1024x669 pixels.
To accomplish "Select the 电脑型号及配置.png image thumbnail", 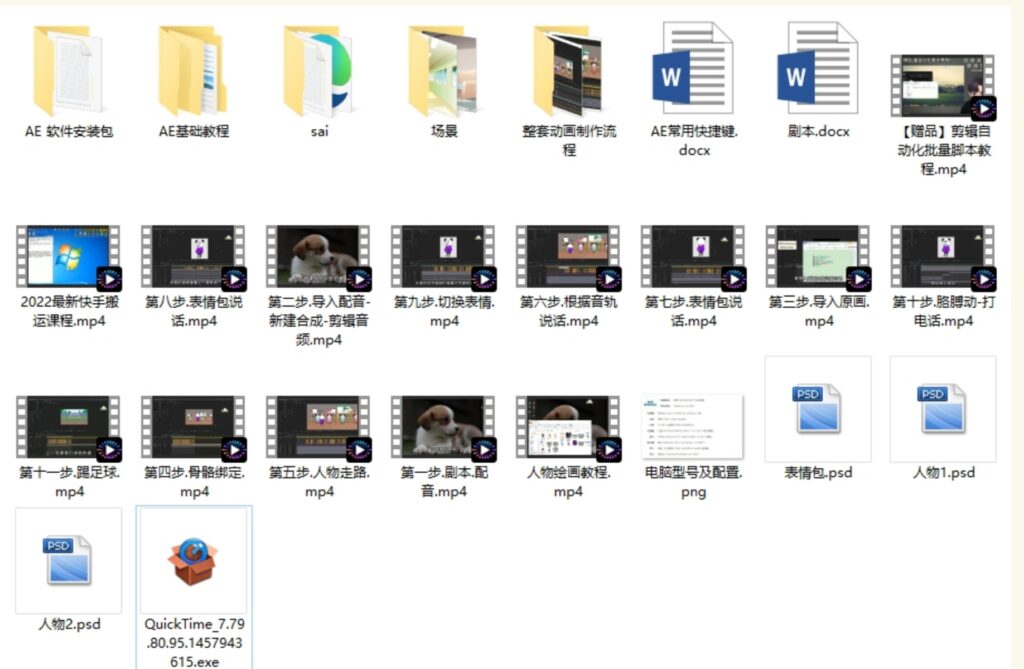I will click(693, 427).
